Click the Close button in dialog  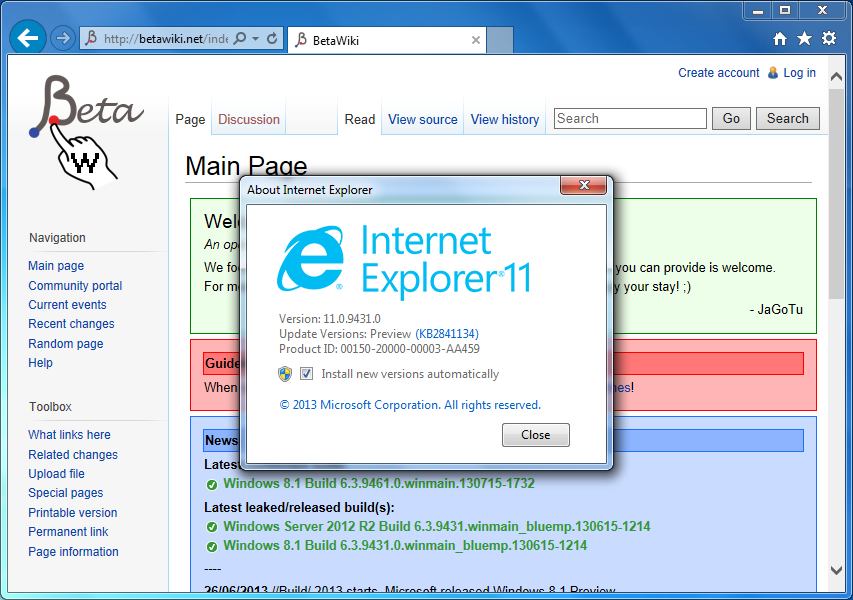click(x=535, y=435)
